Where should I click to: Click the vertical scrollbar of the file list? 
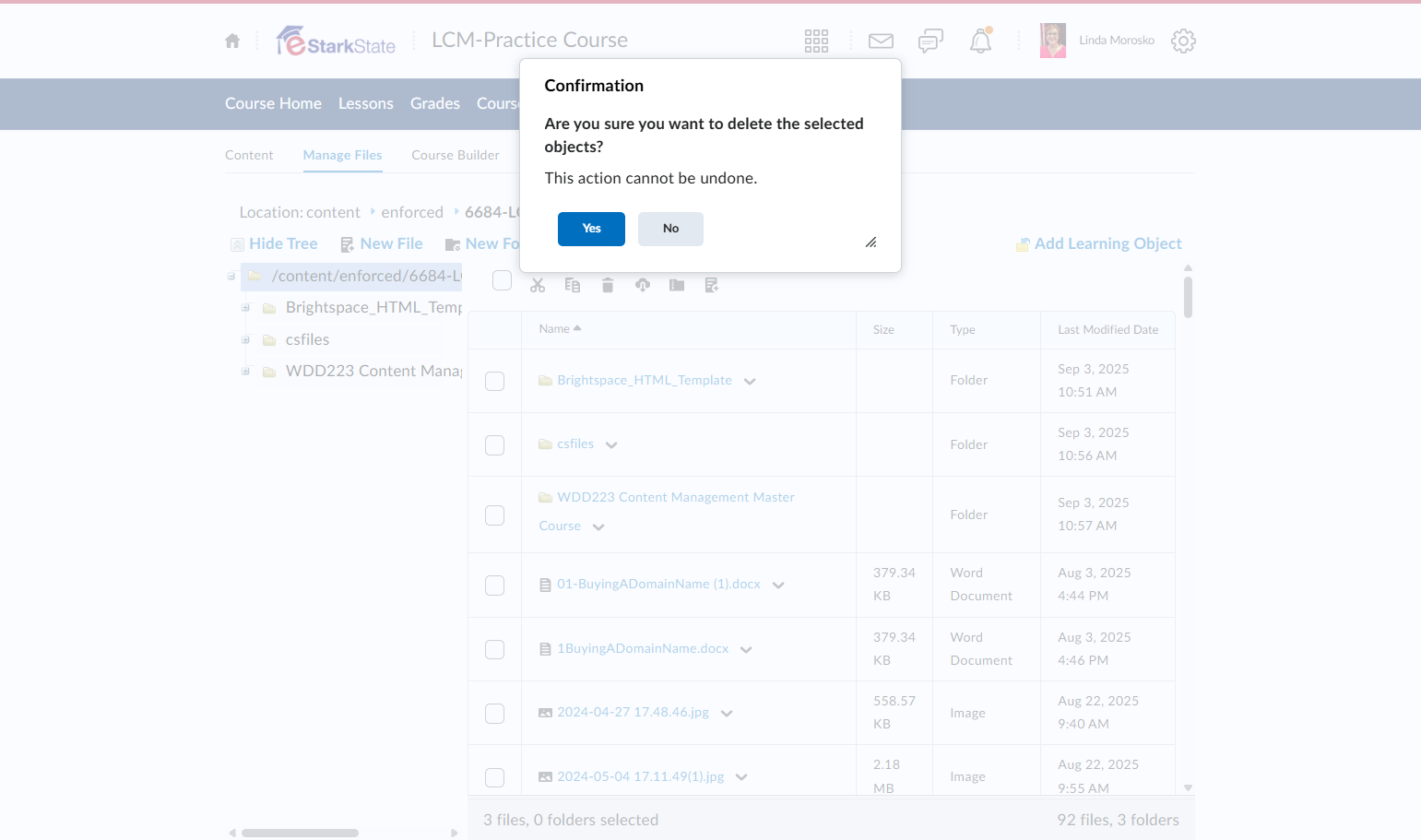click(x=1188, y=297)
